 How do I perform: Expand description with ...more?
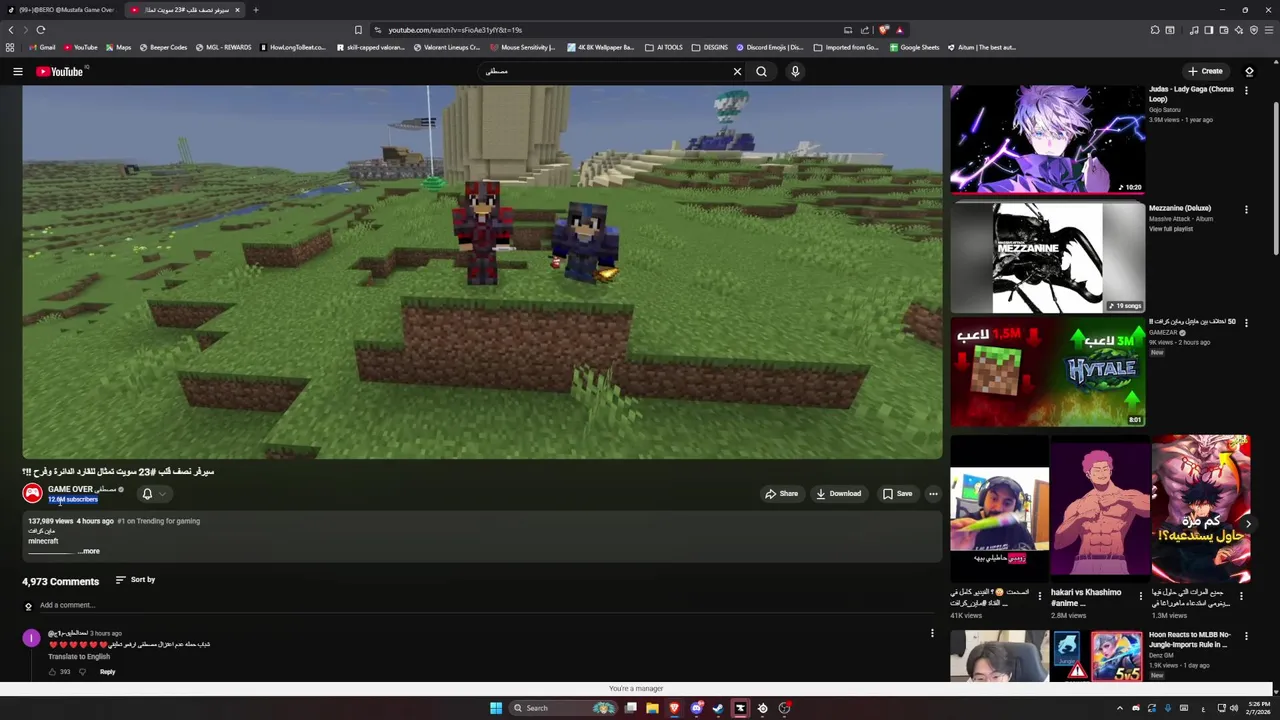point(89,551)
